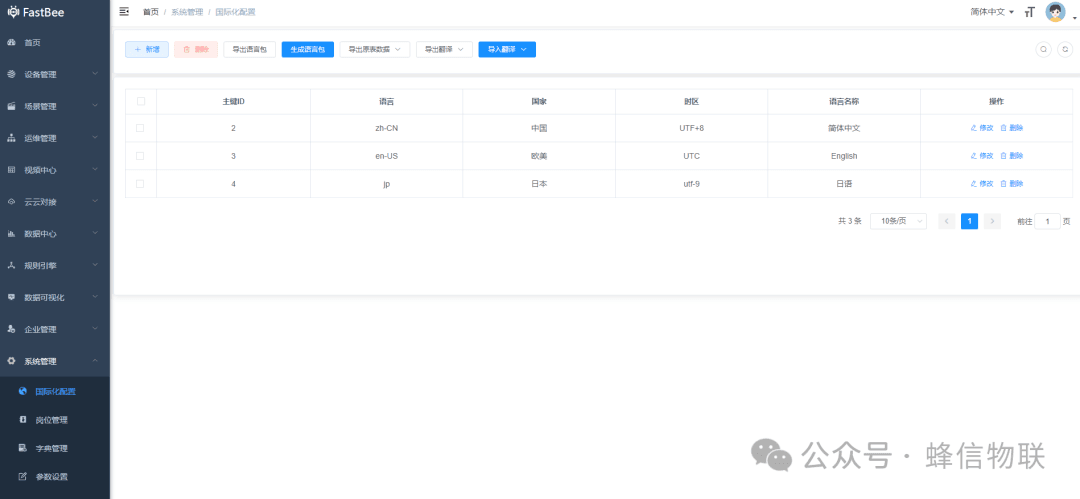Refresh the table with the refresh icon

tap(1066, 50)
